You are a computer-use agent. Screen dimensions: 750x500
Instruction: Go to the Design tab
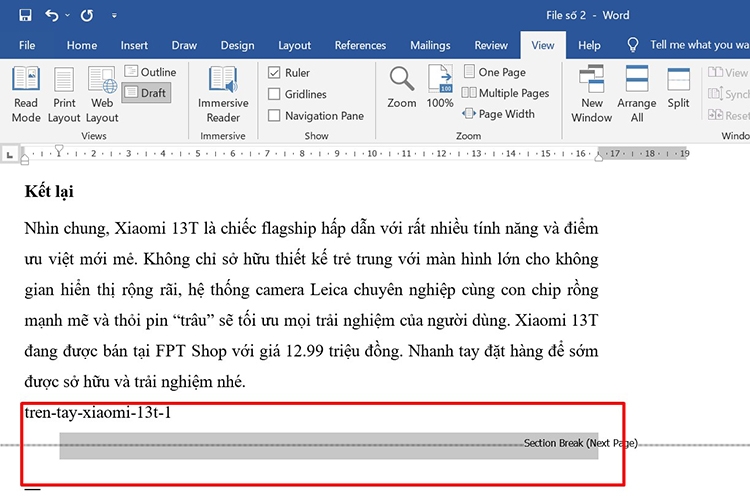pyautogui.click(x=237, y=45)
